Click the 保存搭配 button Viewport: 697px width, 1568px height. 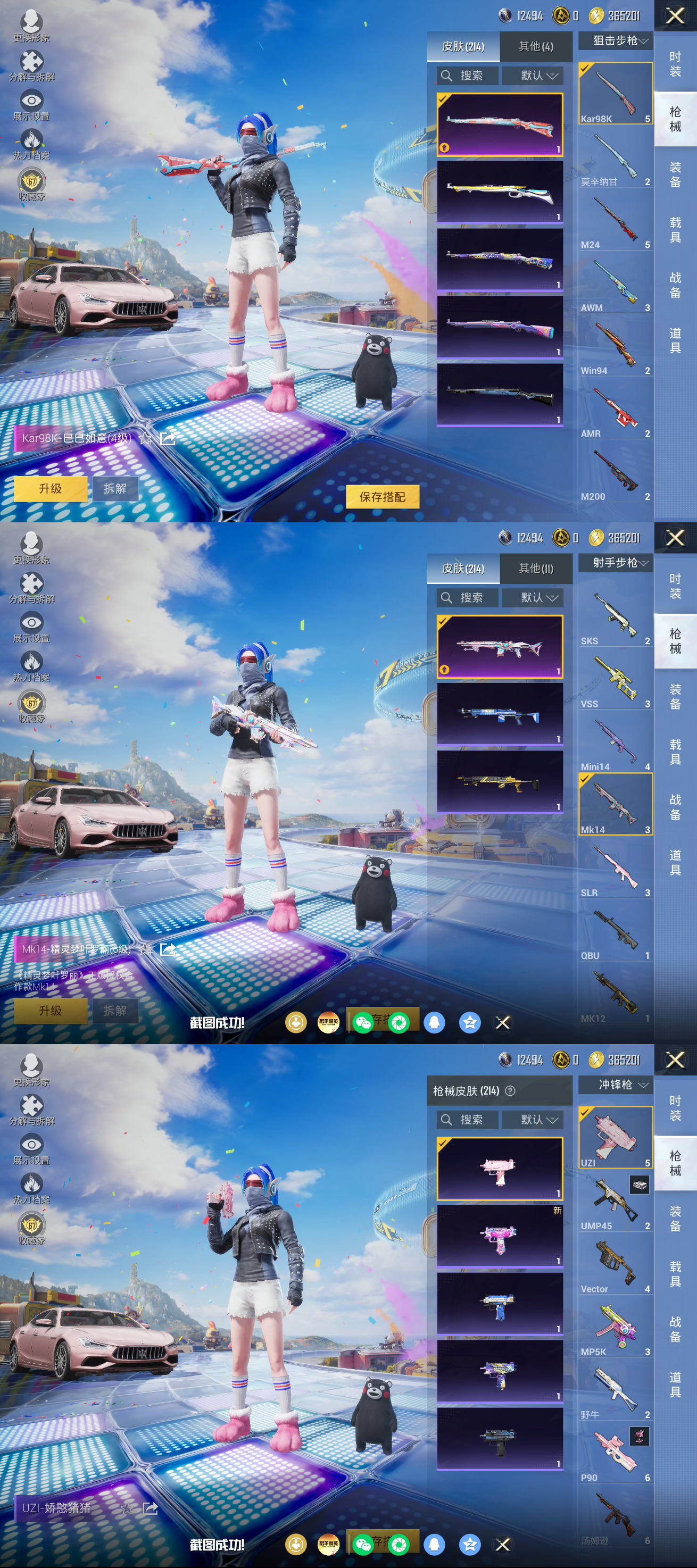point(382,497)
